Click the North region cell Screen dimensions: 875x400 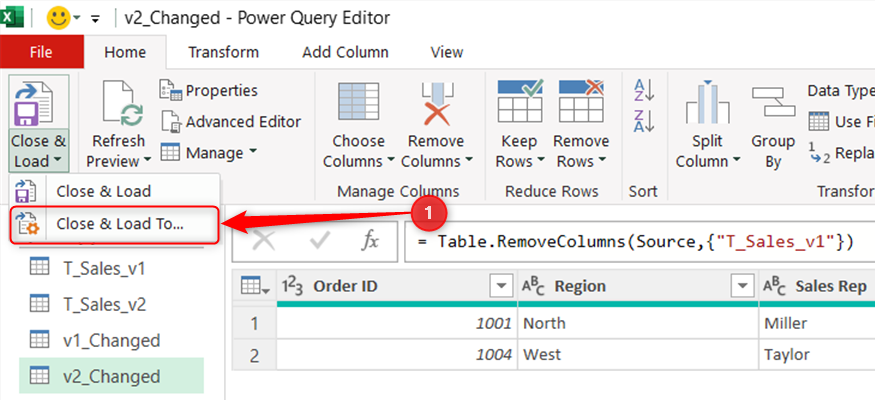638,323
